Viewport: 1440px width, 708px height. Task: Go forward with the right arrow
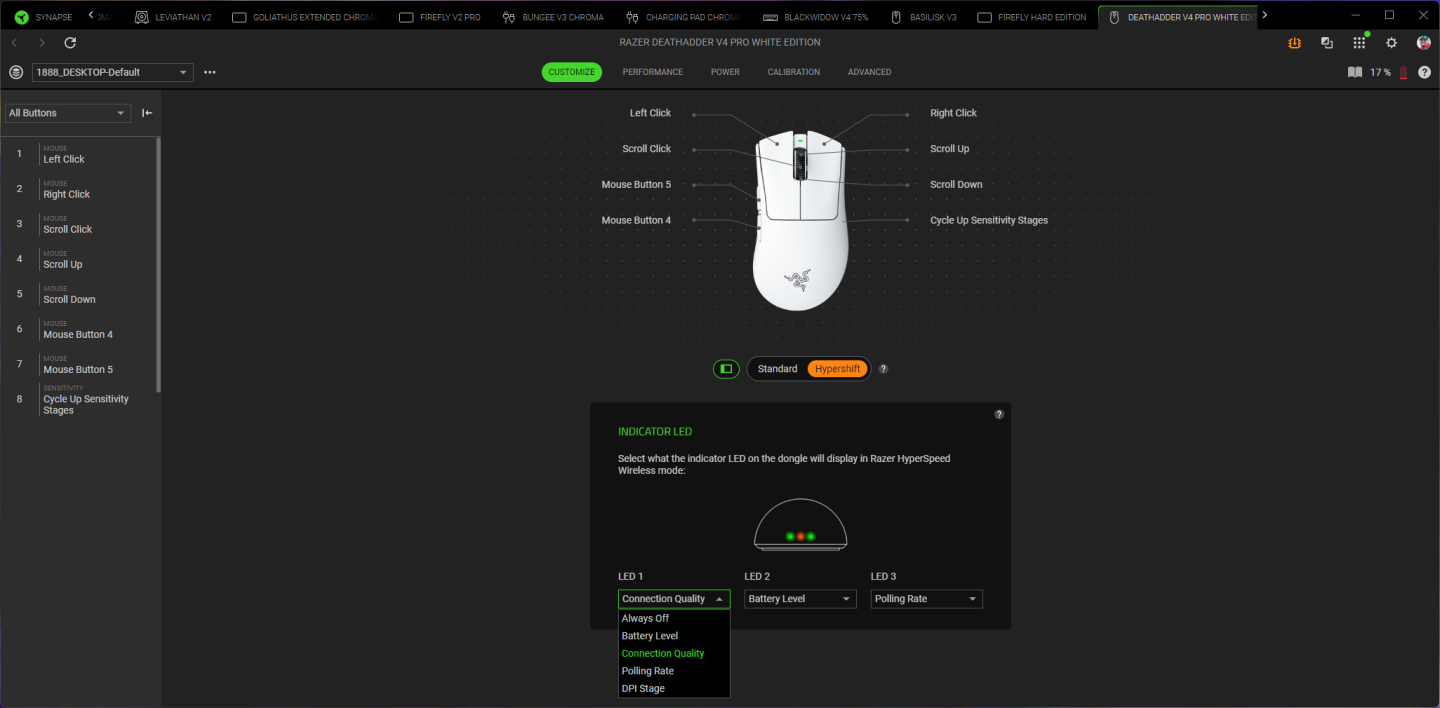pyautogui.click(x=41, y=43)
